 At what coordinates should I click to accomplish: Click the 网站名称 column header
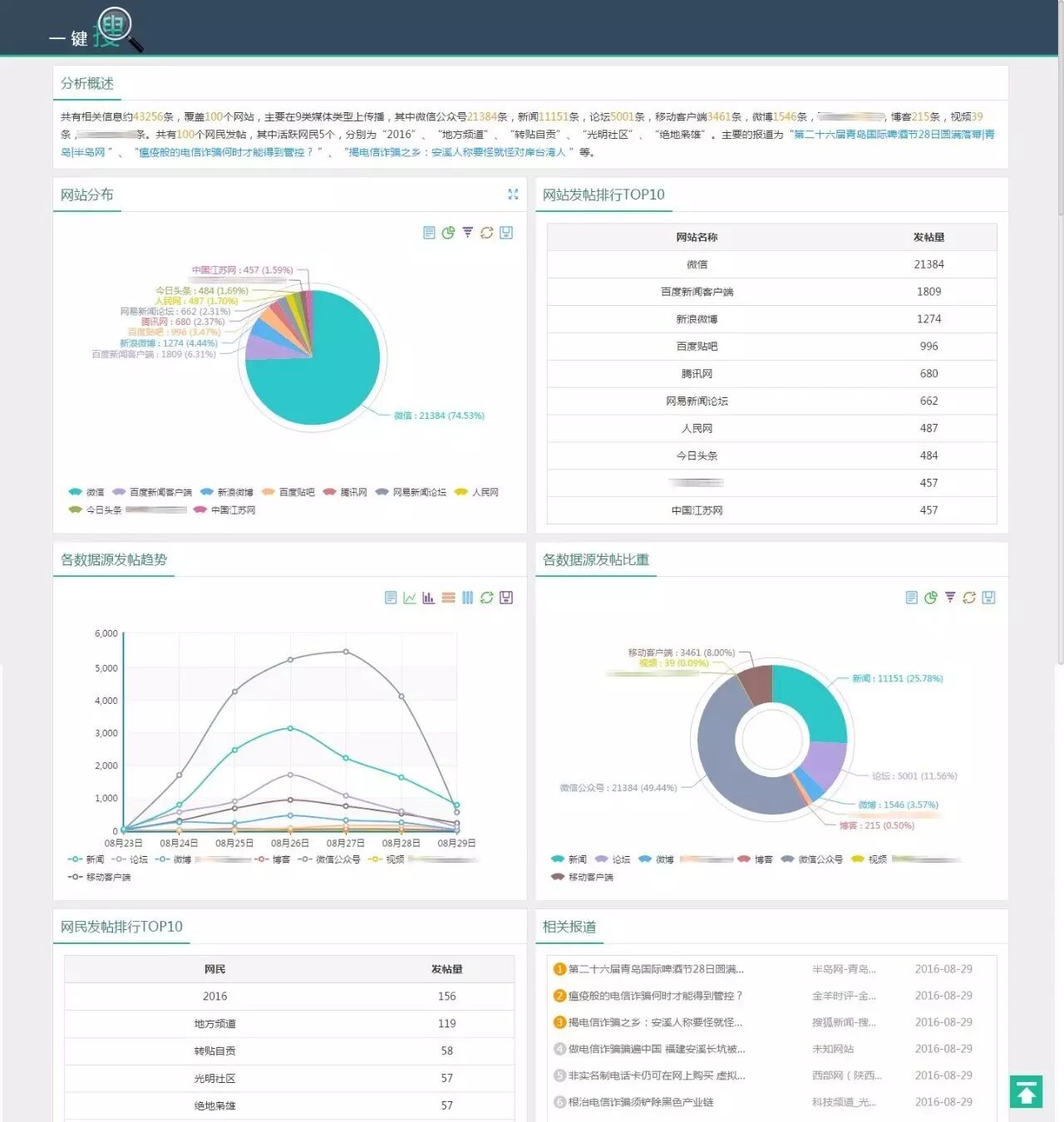coord(697,237)
